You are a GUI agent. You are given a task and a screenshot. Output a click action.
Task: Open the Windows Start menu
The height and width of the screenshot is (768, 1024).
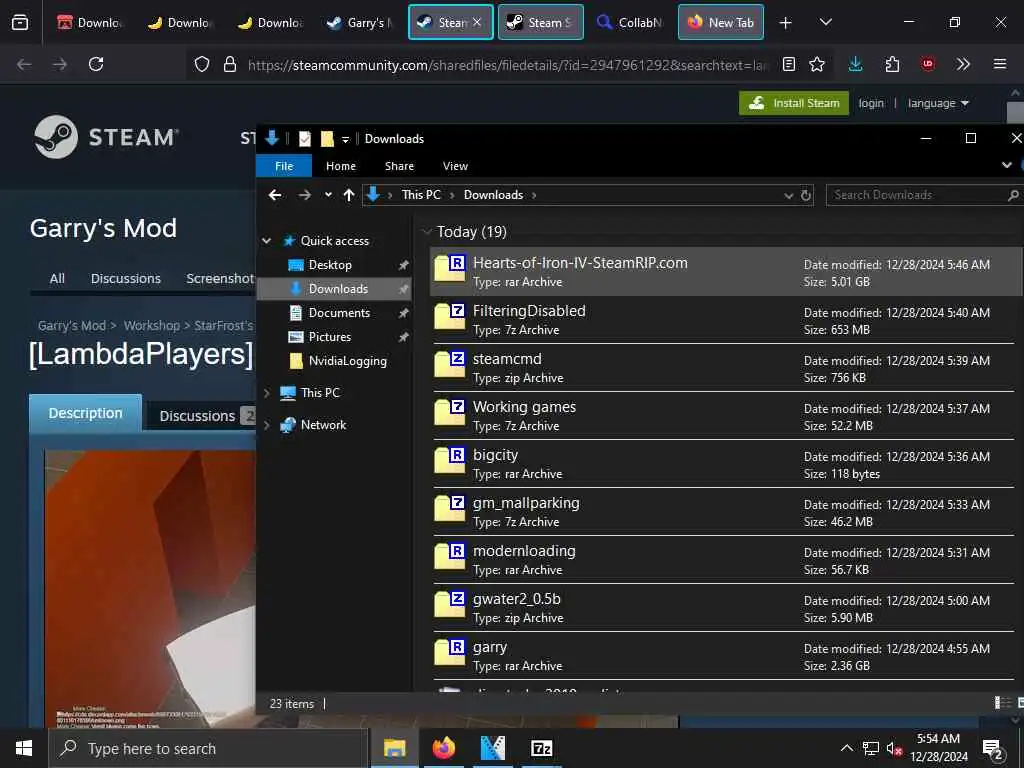(24, 748)
